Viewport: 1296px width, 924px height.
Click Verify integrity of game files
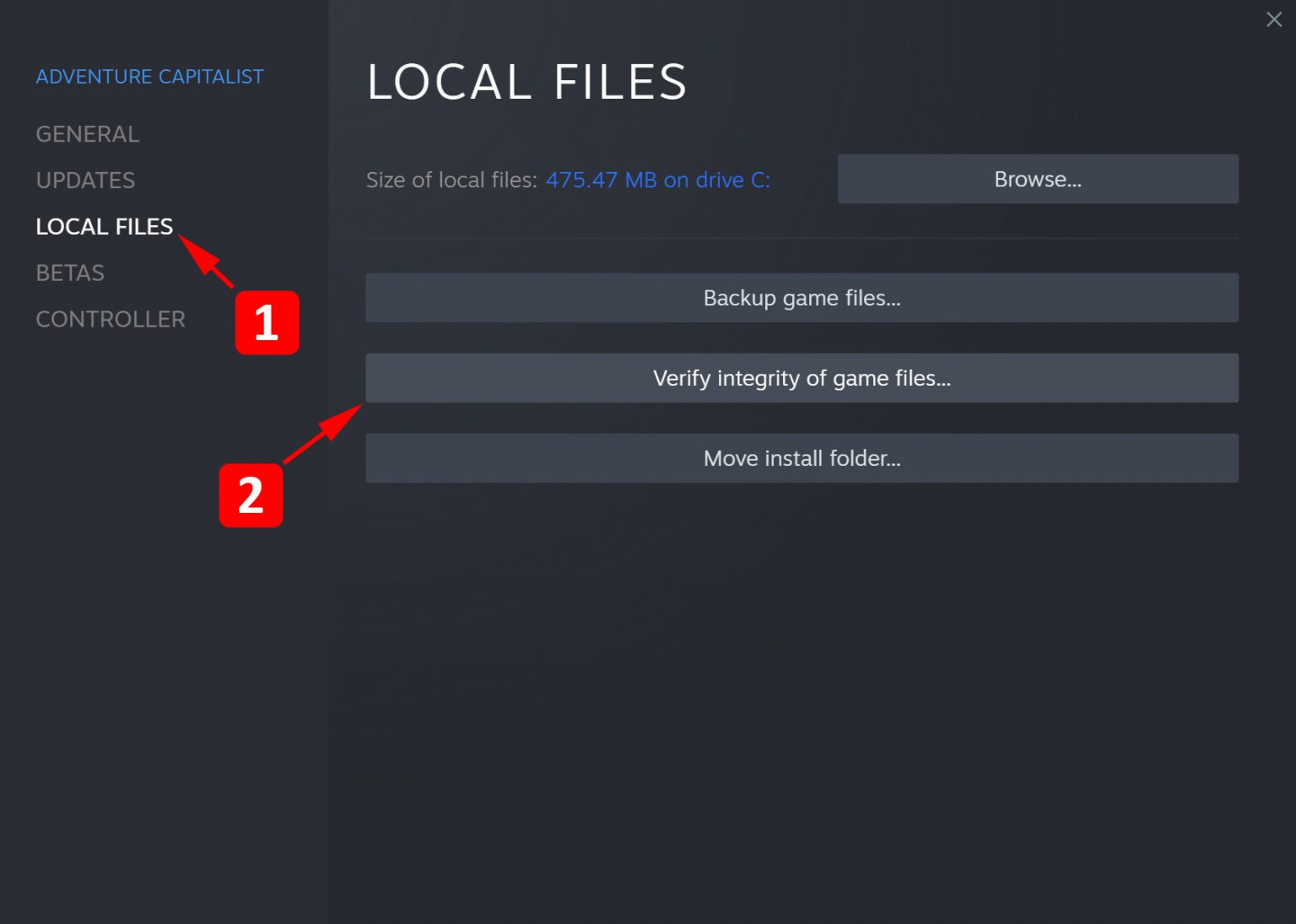(801, 378)
